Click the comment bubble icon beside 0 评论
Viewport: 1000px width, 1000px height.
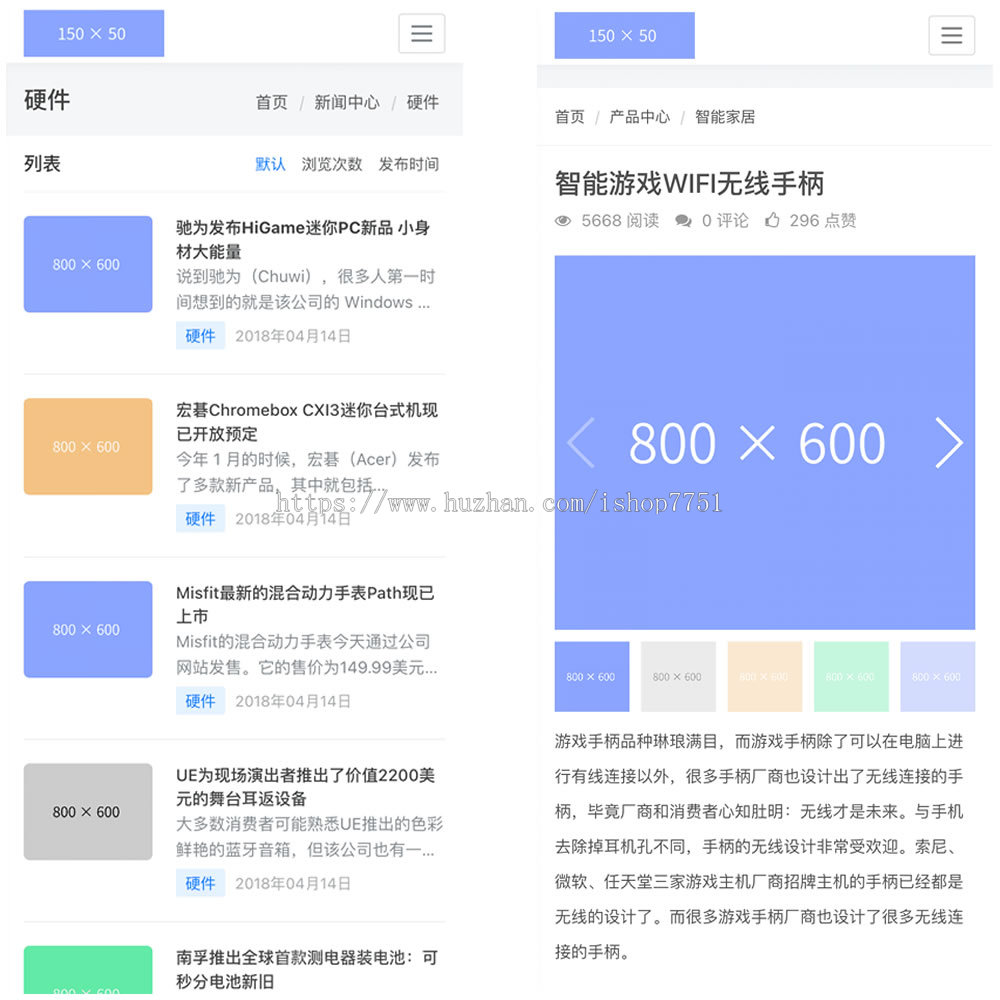683,221
